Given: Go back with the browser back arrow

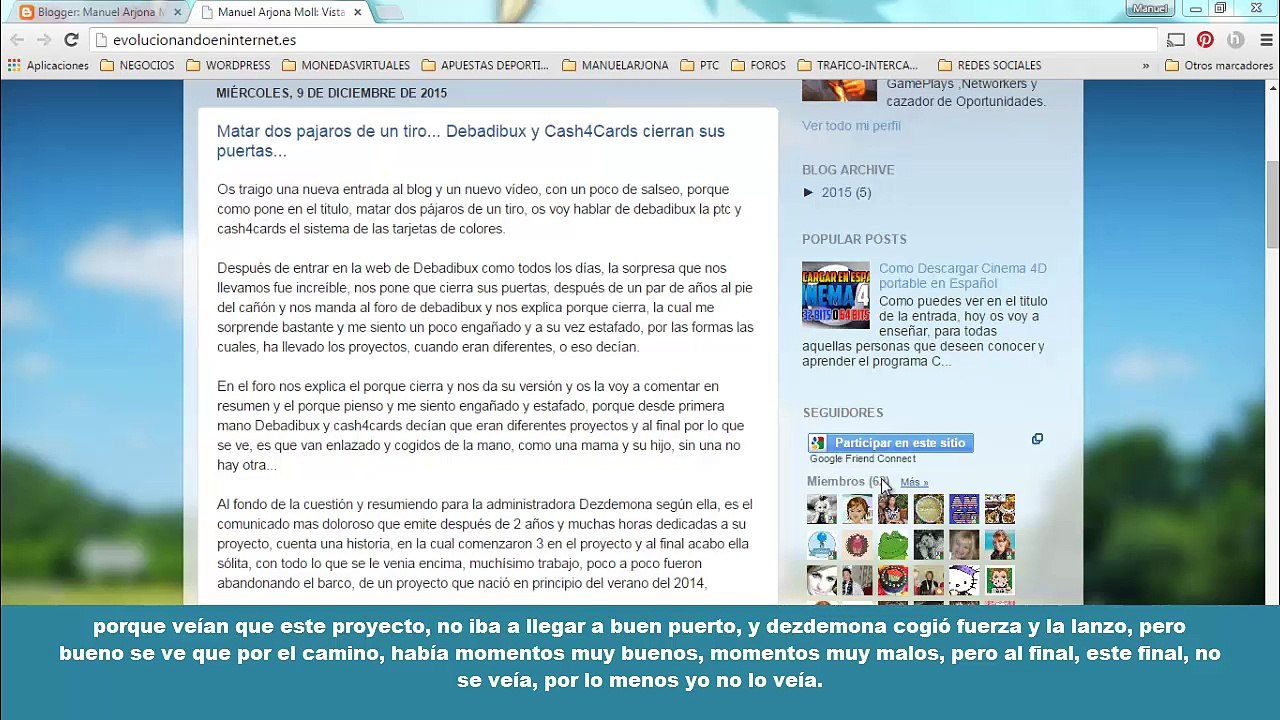Looking at the screenshot, I should (17, 40).
